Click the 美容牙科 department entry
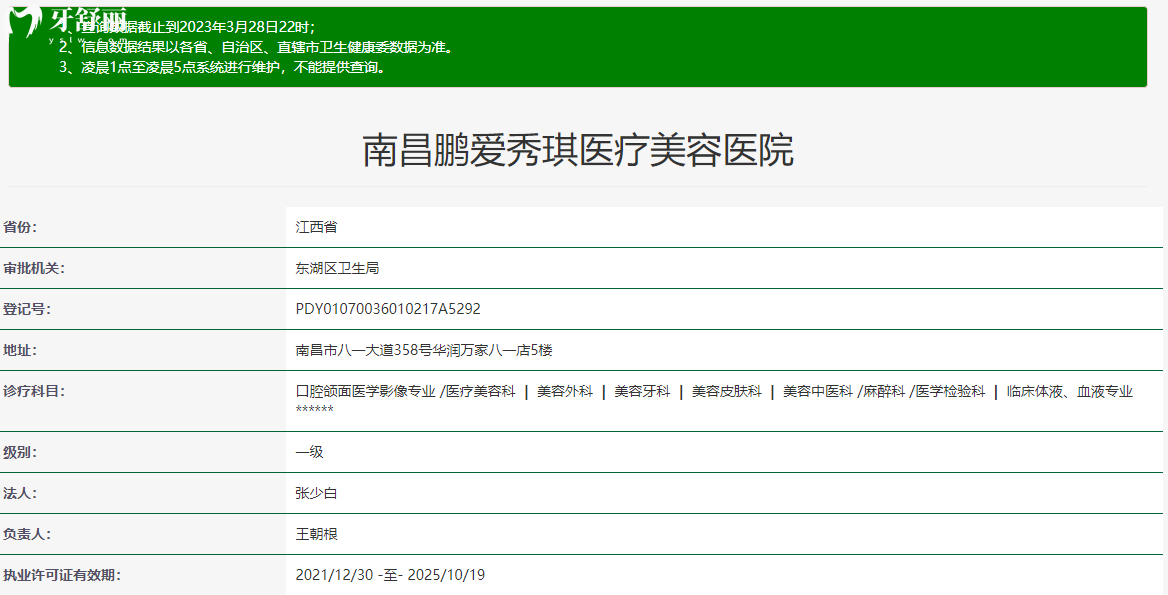The height and width of the screenshot is (595, 1168). coord(642,392)
